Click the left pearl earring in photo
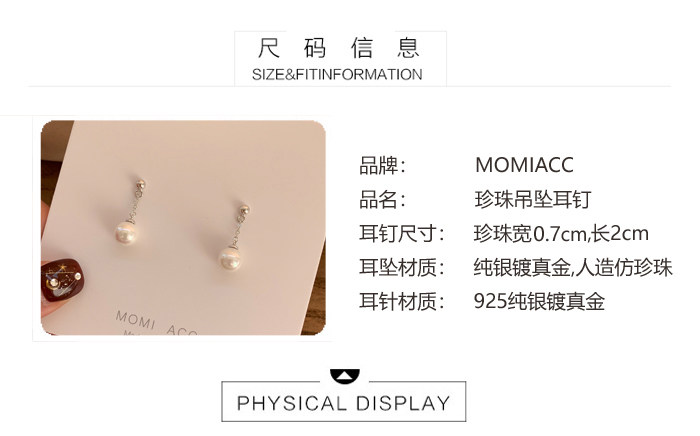Image resolution: width=700 pixels, height=436 pixels. [131, 212]
